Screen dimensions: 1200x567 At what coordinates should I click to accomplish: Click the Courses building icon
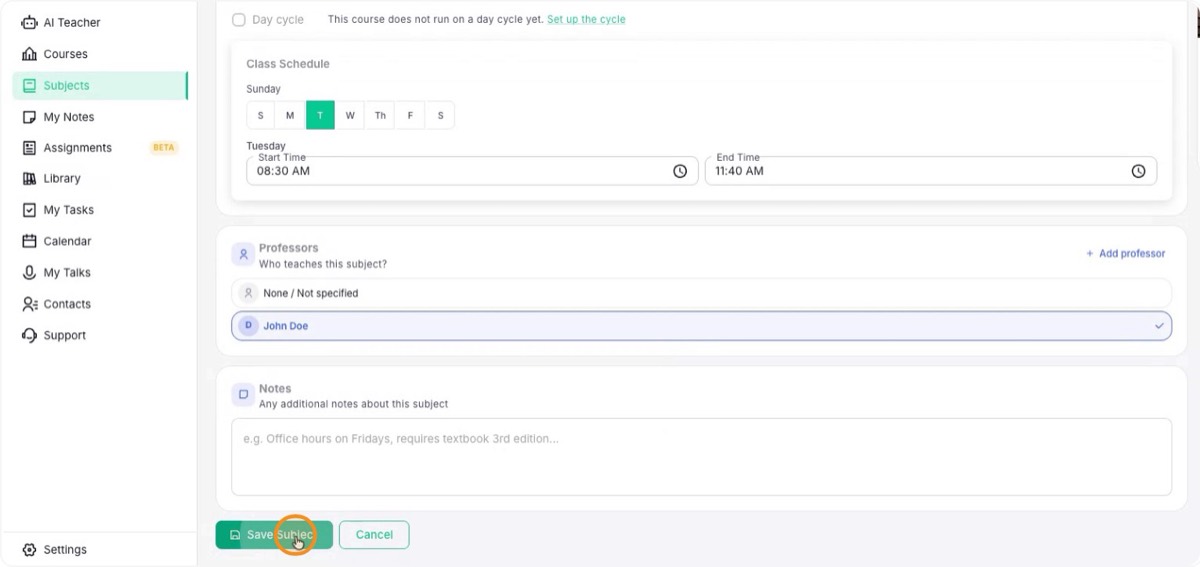[x=29, y=54]
